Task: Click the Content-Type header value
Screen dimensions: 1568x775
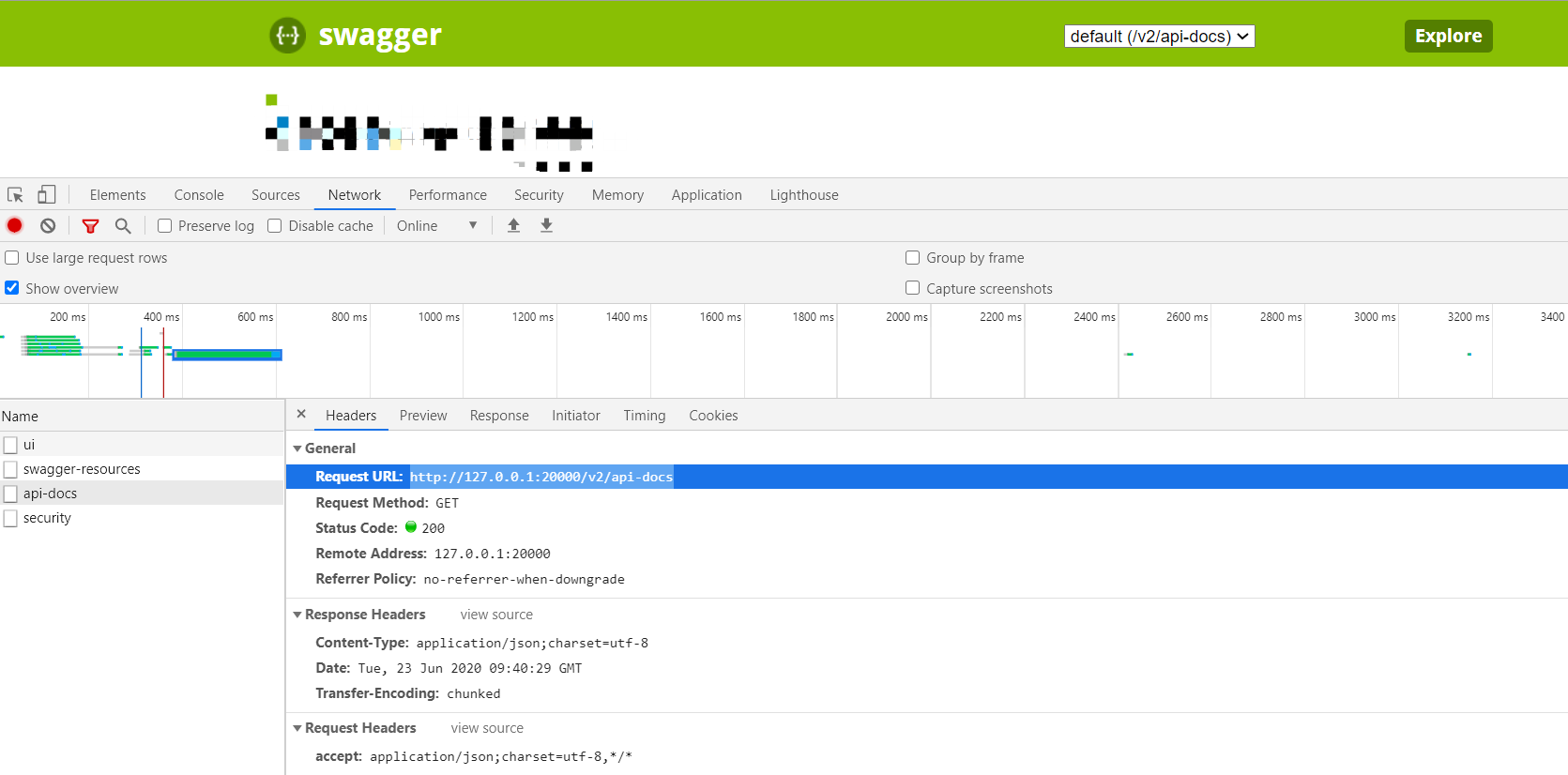Action: [x=532, y=643]
